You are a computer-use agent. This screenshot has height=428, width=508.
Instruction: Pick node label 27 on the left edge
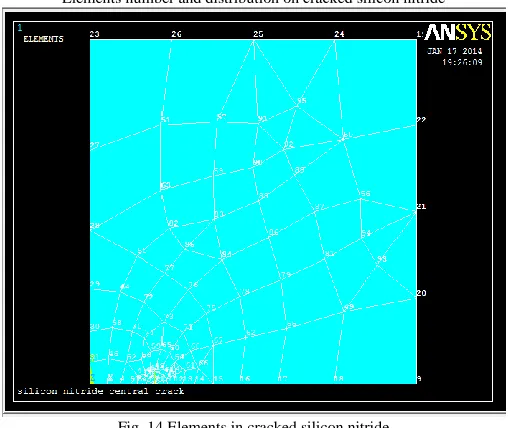(x=95, y=146)
